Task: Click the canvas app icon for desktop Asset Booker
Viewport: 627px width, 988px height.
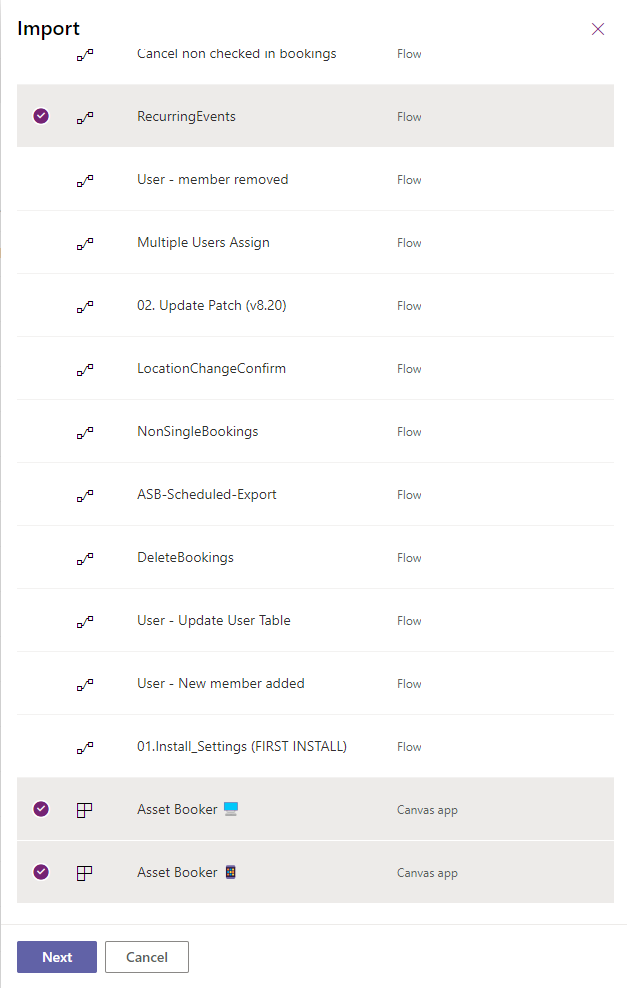Action: pos(85,810)
